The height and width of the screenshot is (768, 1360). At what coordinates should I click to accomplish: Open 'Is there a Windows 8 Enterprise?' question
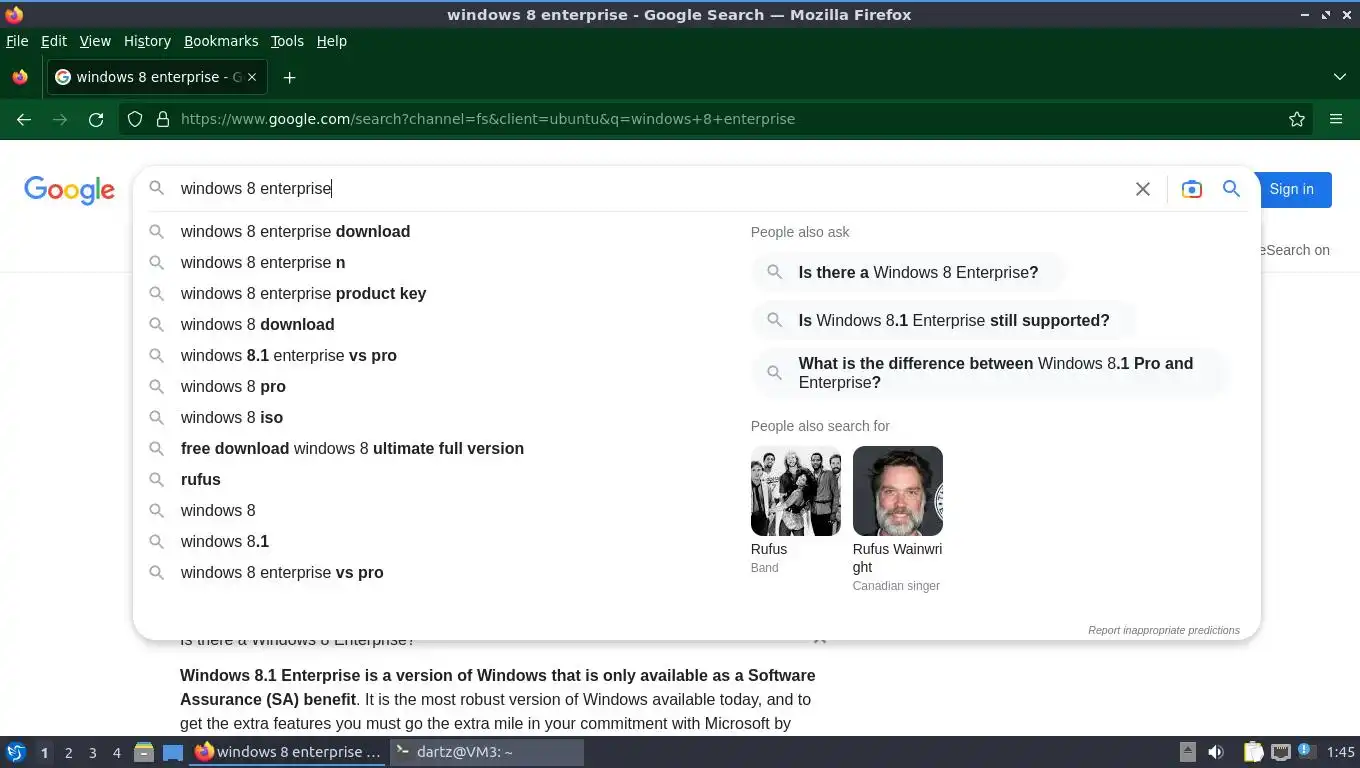tap(908, 272)
